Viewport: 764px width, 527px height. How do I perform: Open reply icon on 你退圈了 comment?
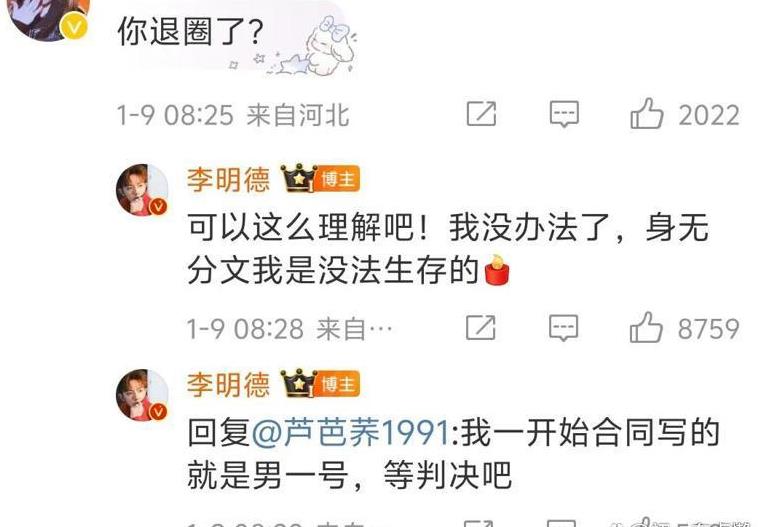pyautogui.click(x=564, y=114)
